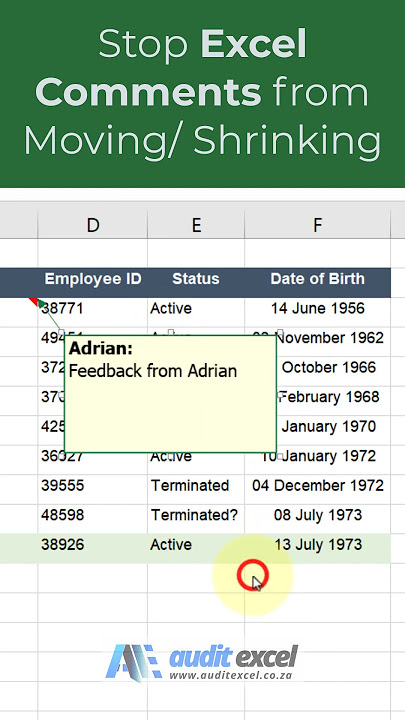Click the red comment indicator triangle

34,301
